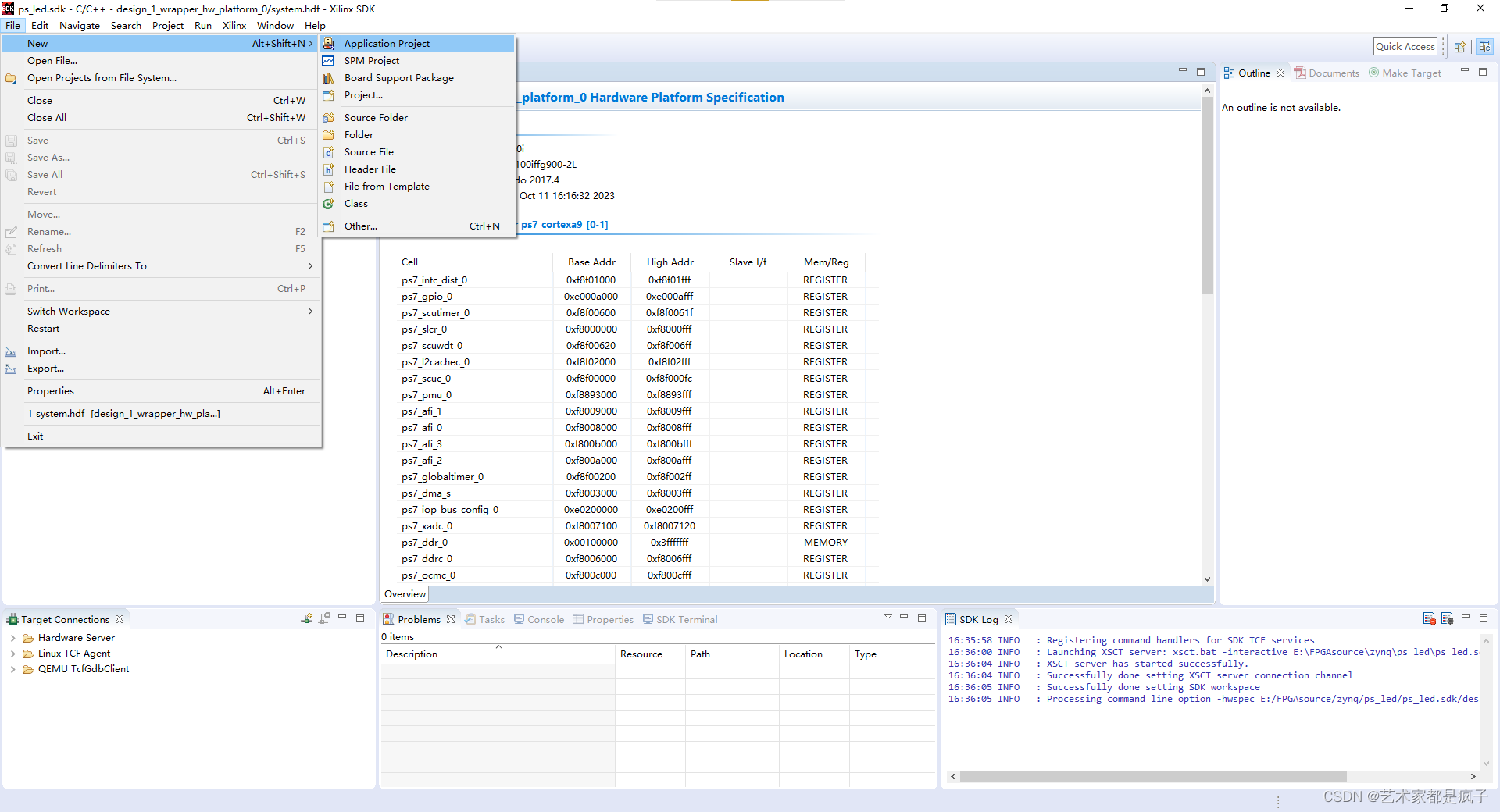Click the editor vertical scrollbar

(1207, 195)
